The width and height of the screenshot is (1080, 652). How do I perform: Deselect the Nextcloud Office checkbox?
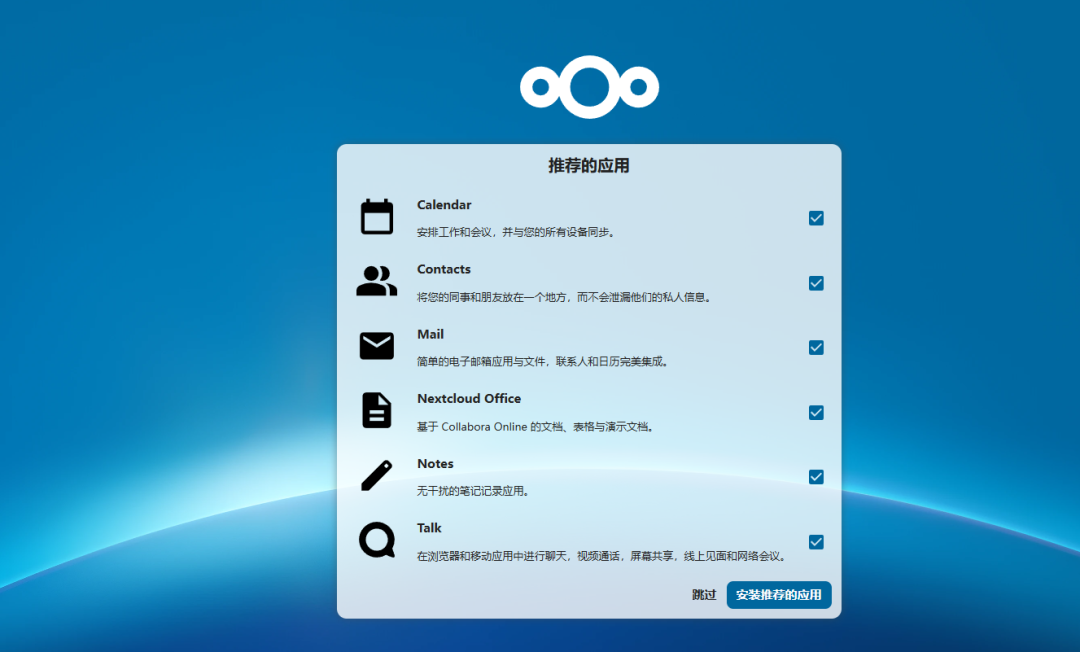(816, 412)
